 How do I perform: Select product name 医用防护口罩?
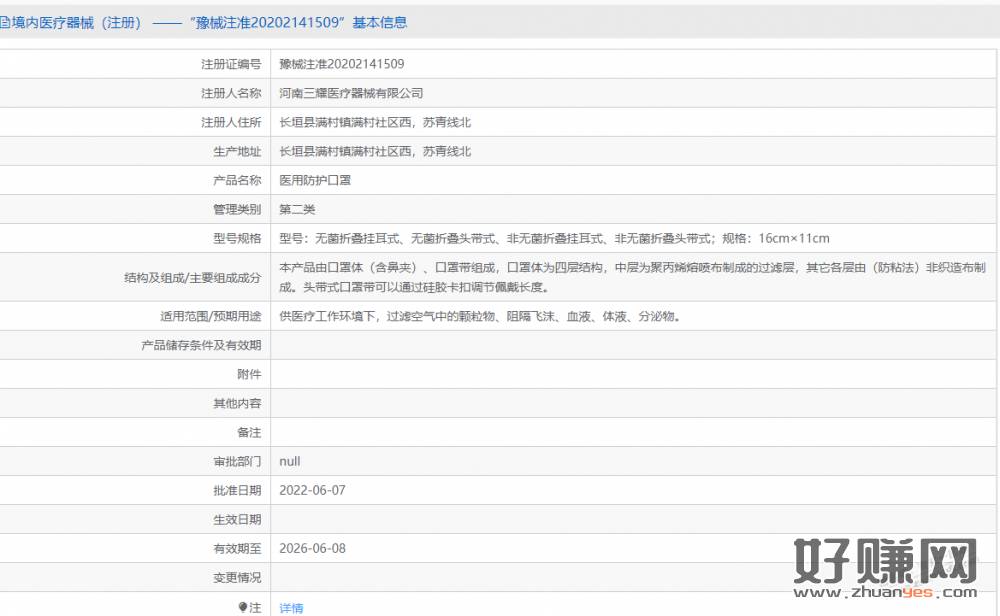(315, 181)
